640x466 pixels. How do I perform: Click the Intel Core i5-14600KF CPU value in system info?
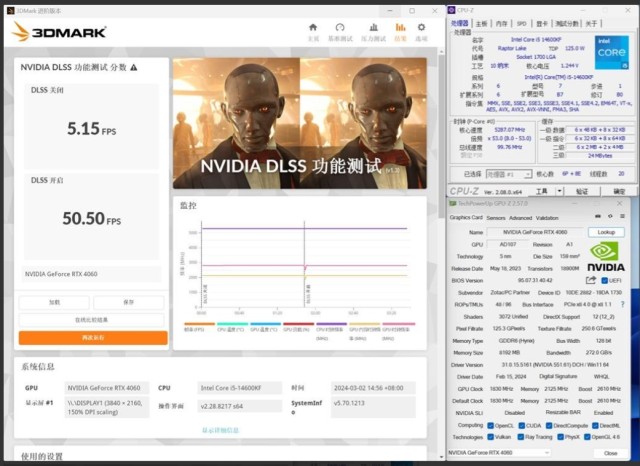tap(239, 388)
